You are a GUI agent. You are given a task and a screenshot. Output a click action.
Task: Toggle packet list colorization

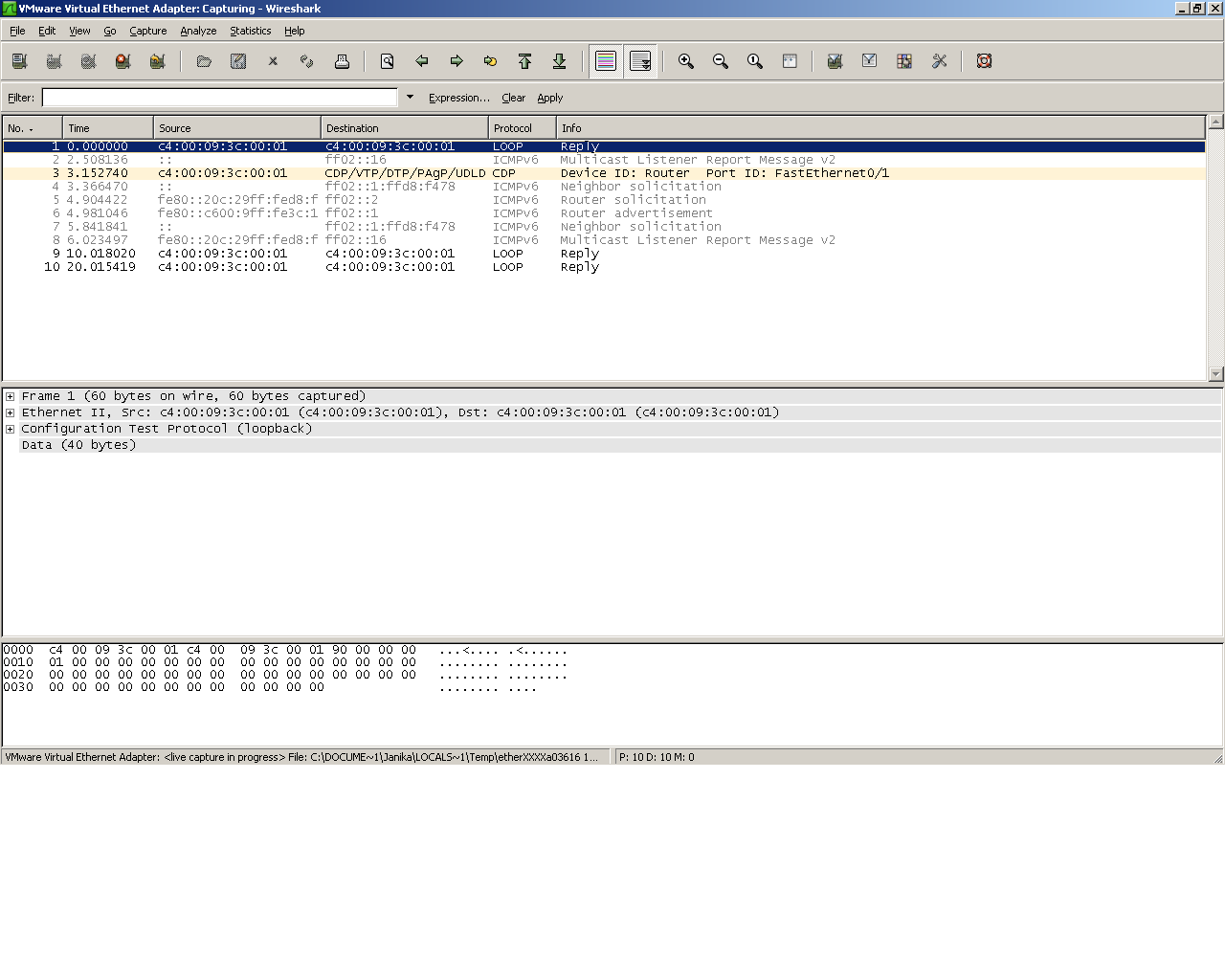point(606,61)
